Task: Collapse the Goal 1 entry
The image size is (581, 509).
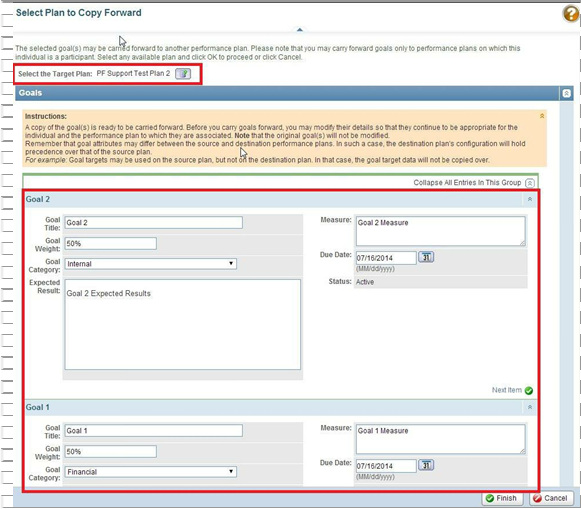Action: [530, 407]
